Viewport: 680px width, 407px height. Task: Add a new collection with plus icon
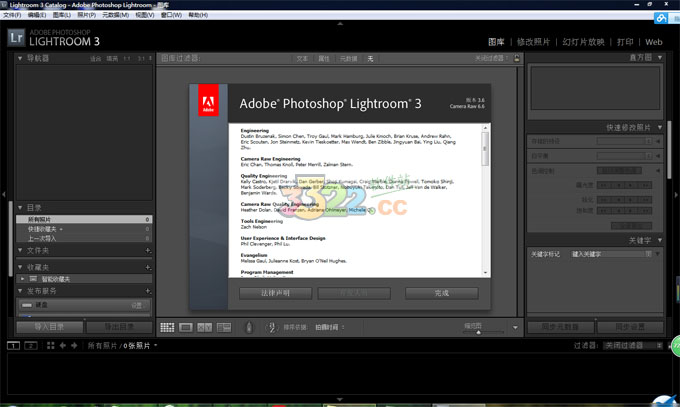148,267
